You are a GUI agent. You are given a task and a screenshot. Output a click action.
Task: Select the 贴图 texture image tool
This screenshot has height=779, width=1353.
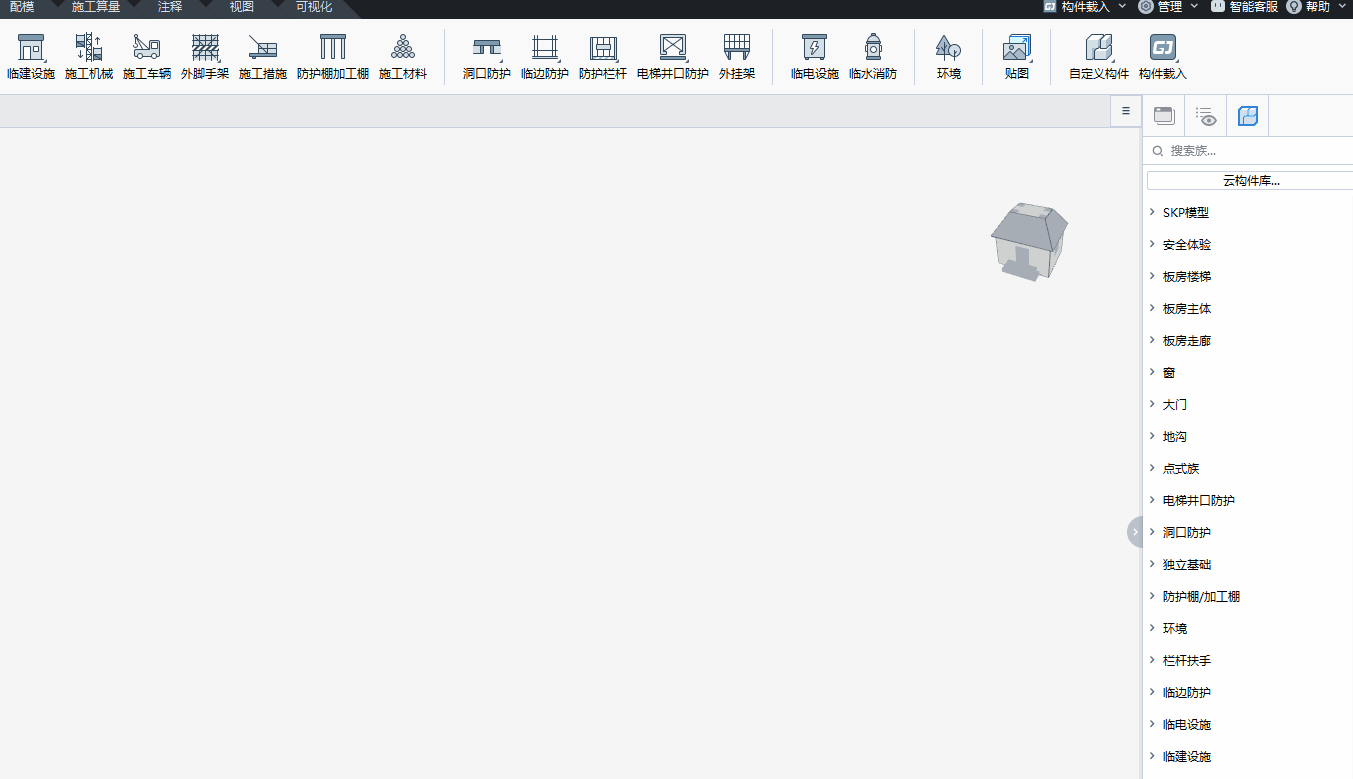click(1017, 57)
